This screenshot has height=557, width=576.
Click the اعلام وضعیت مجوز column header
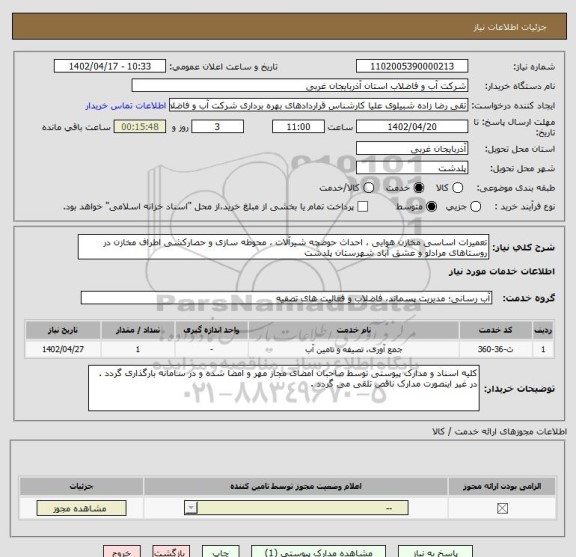296,486
